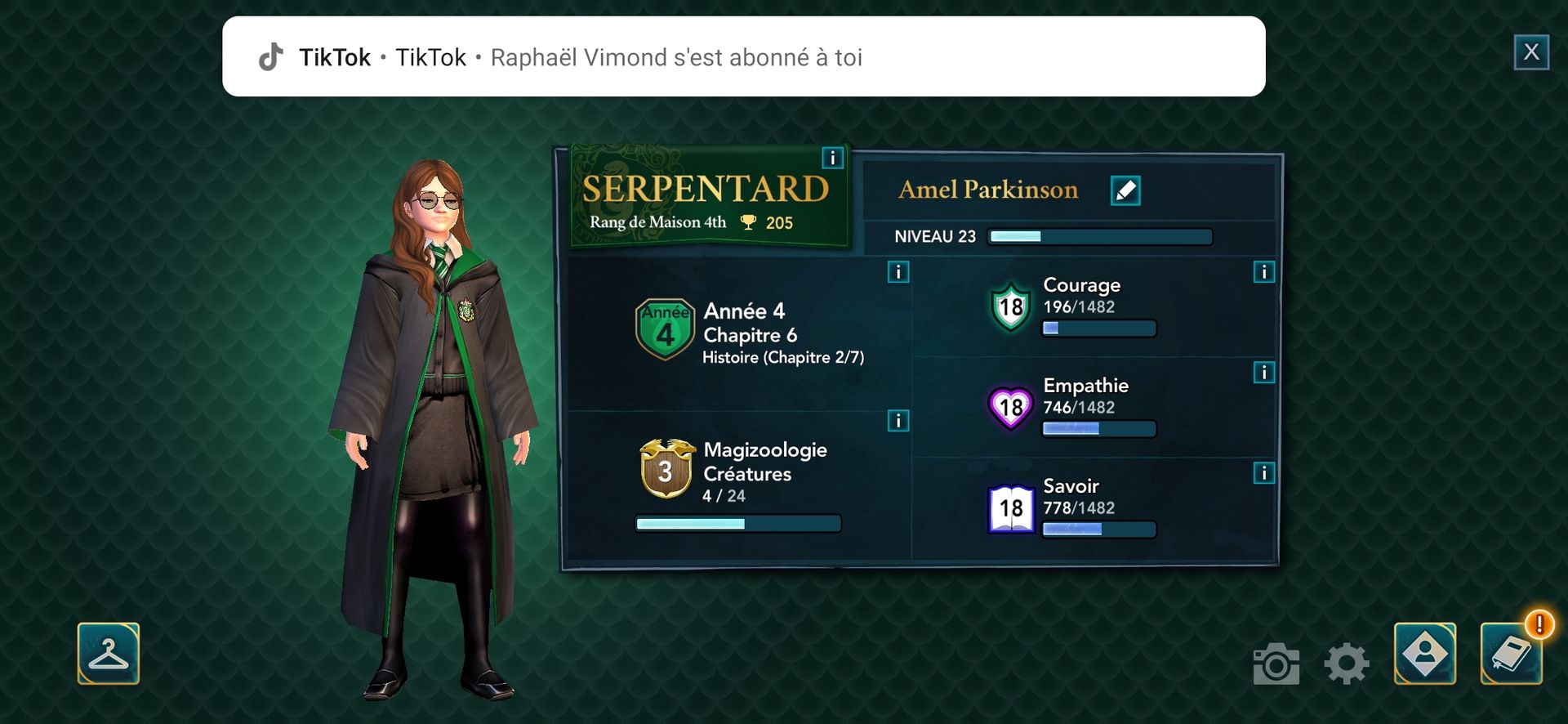Show info for Serpentard house banner
1568x724 pixels.
coord(832,158)
